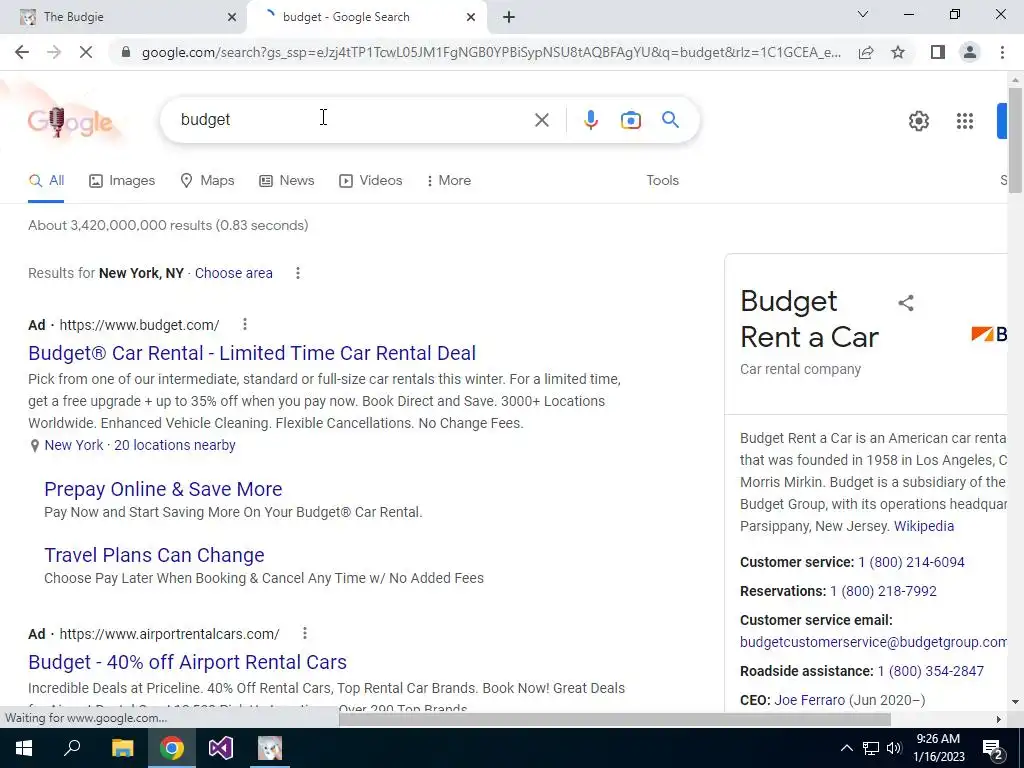The height and width of the screenshot is (768, 1024).
Task: Open Prepay Online & Save More link
Action: 163,488
